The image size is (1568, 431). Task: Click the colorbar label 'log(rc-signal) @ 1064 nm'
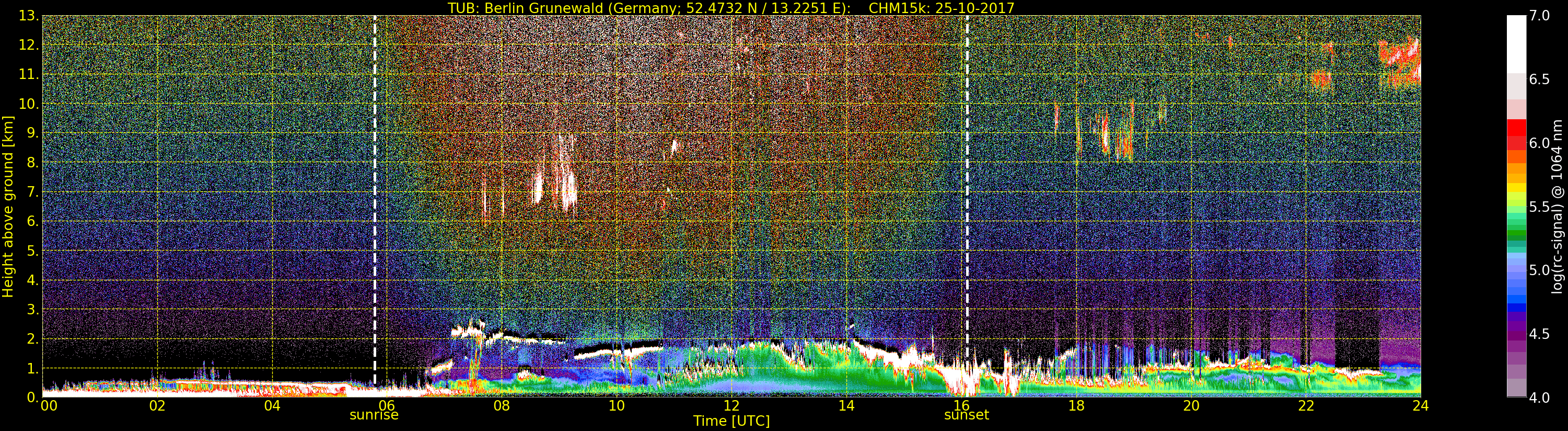1557,206
